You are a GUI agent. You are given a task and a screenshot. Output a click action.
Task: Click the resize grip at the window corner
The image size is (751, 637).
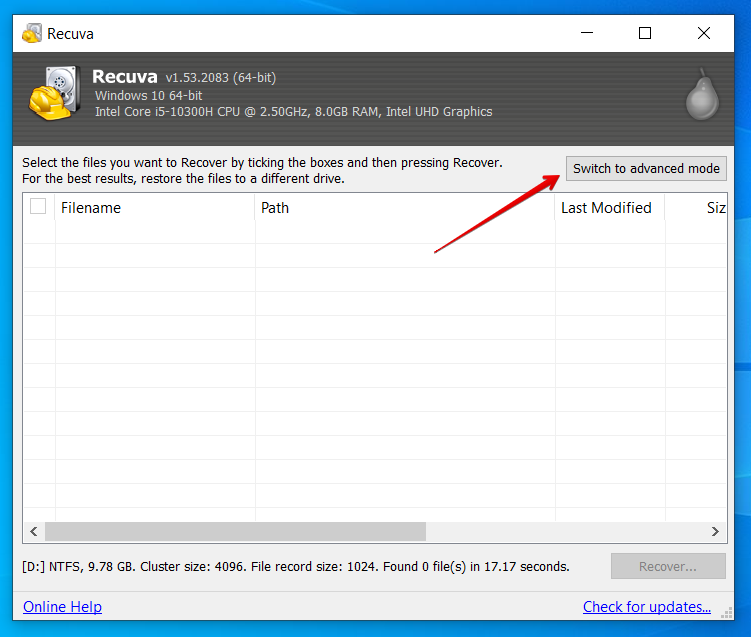727,613
